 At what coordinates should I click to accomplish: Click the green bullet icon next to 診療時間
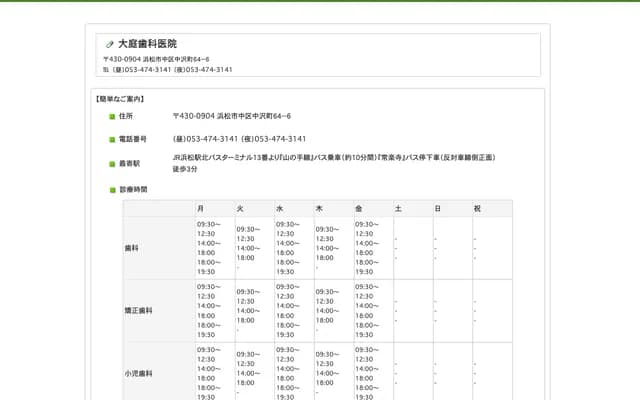tap(112, 189)
